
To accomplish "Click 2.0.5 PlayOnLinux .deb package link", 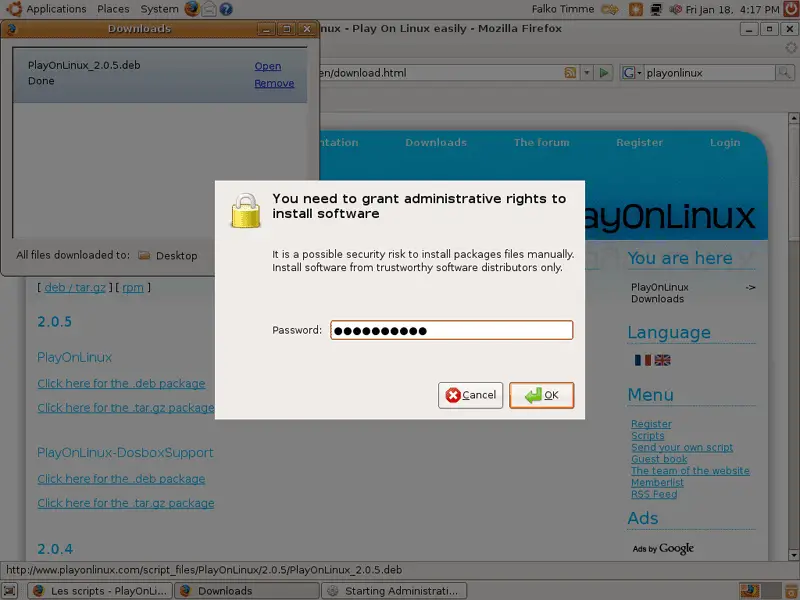I will (121, 383).
